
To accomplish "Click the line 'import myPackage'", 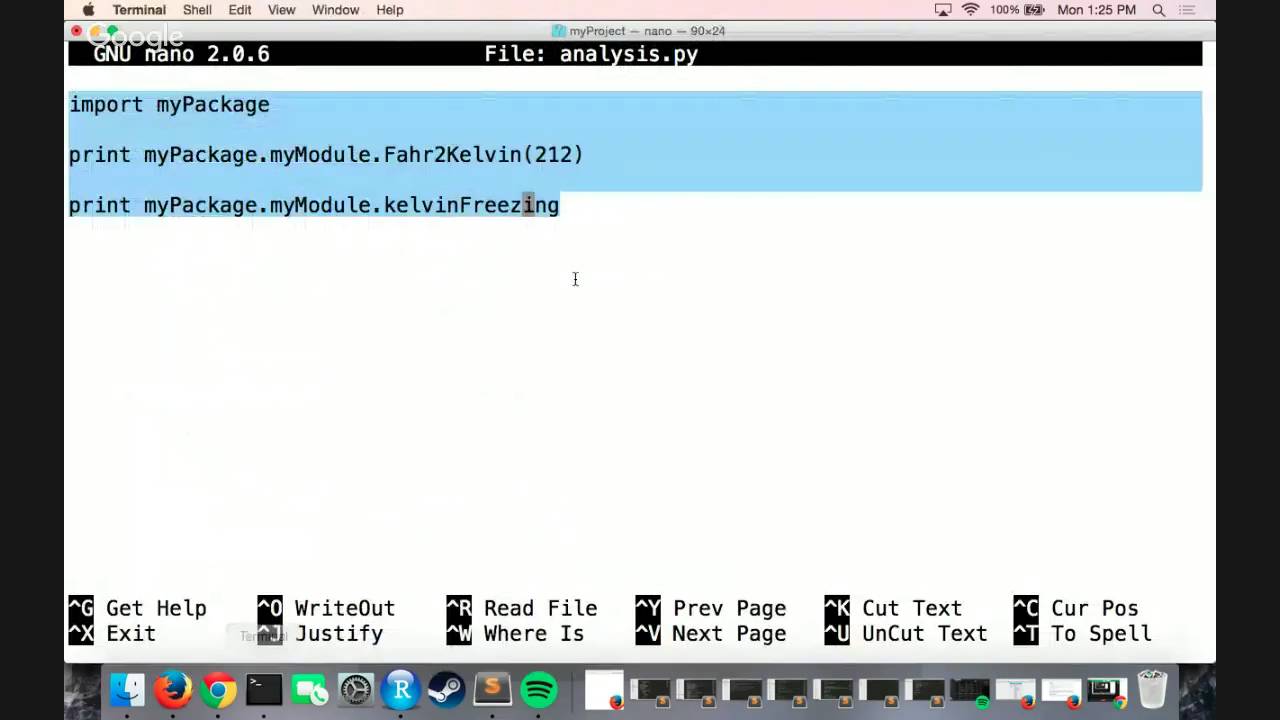I will coord(169,104).
